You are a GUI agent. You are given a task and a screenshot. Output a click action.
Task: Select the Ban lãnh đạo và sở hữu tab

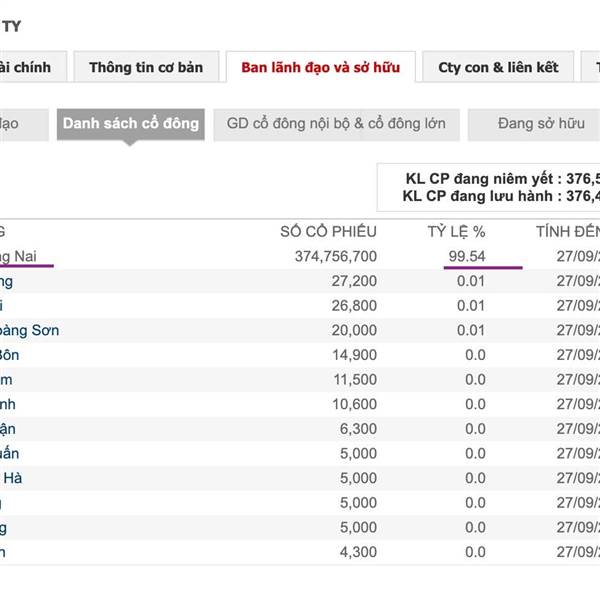click(x=320, y=68)
